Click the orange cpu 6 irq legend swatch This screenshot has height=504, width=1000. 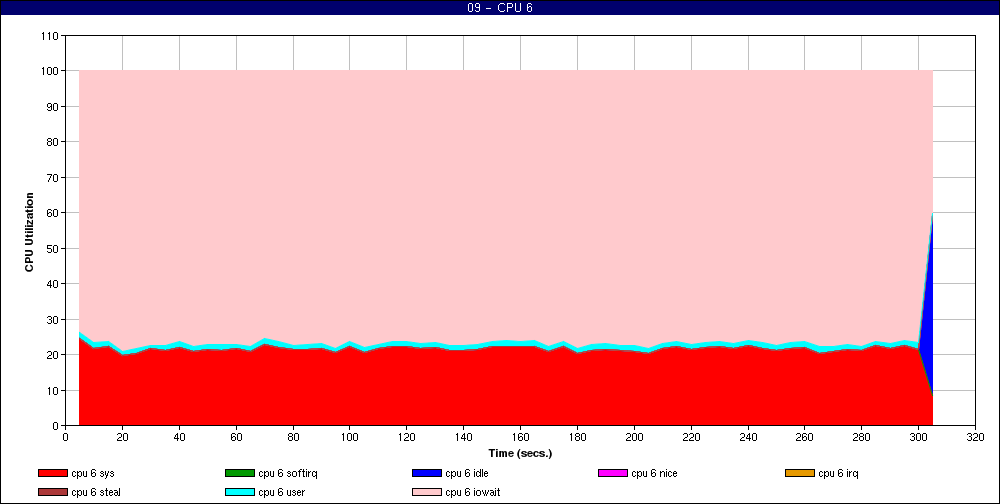pyautogui.click(x=799, y=473)
